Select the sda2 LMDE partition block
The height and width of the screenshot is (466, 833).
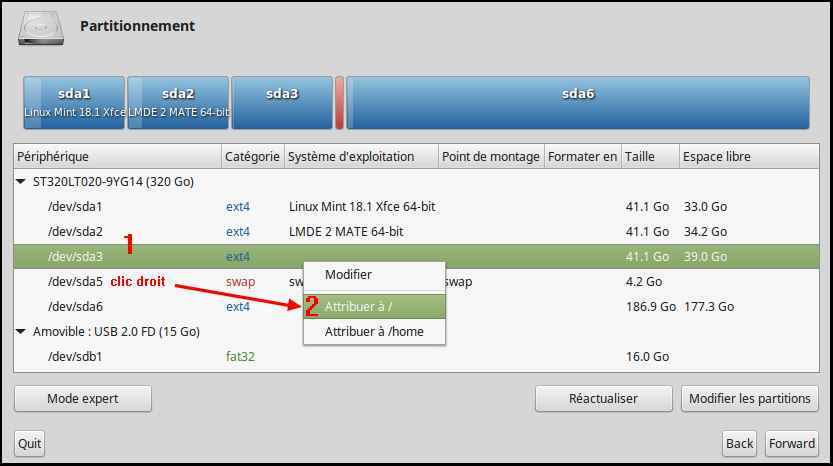[178, 102]
